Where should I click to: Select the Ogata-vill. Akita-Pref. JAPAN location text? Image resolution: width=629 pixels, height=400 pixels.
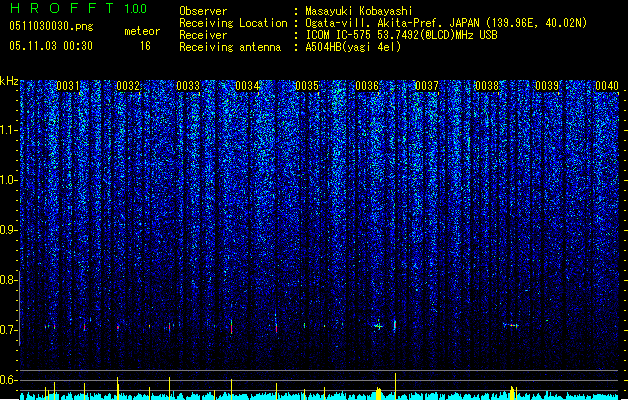(446, 23)
